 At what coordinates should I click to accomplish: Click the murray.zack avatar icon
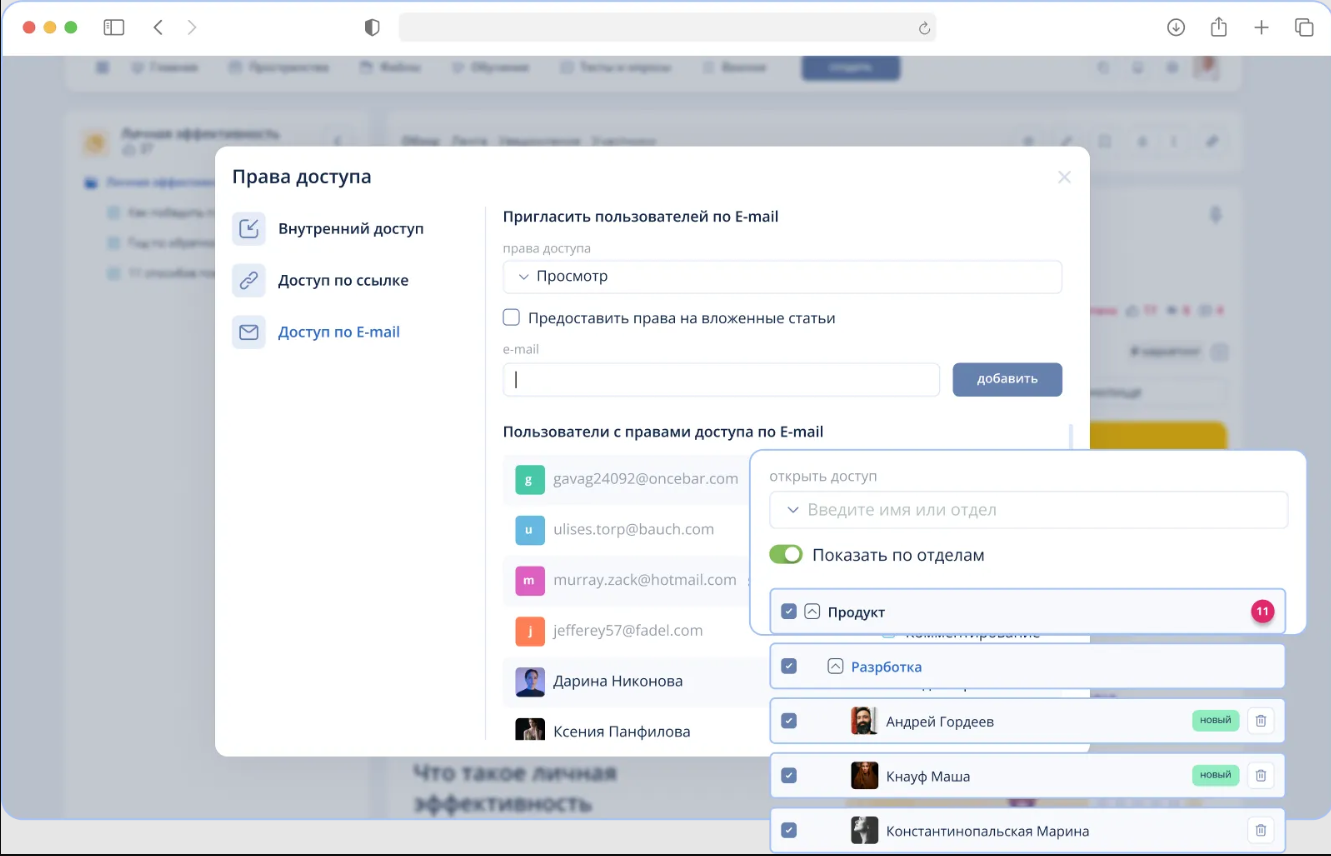[530, 580]
